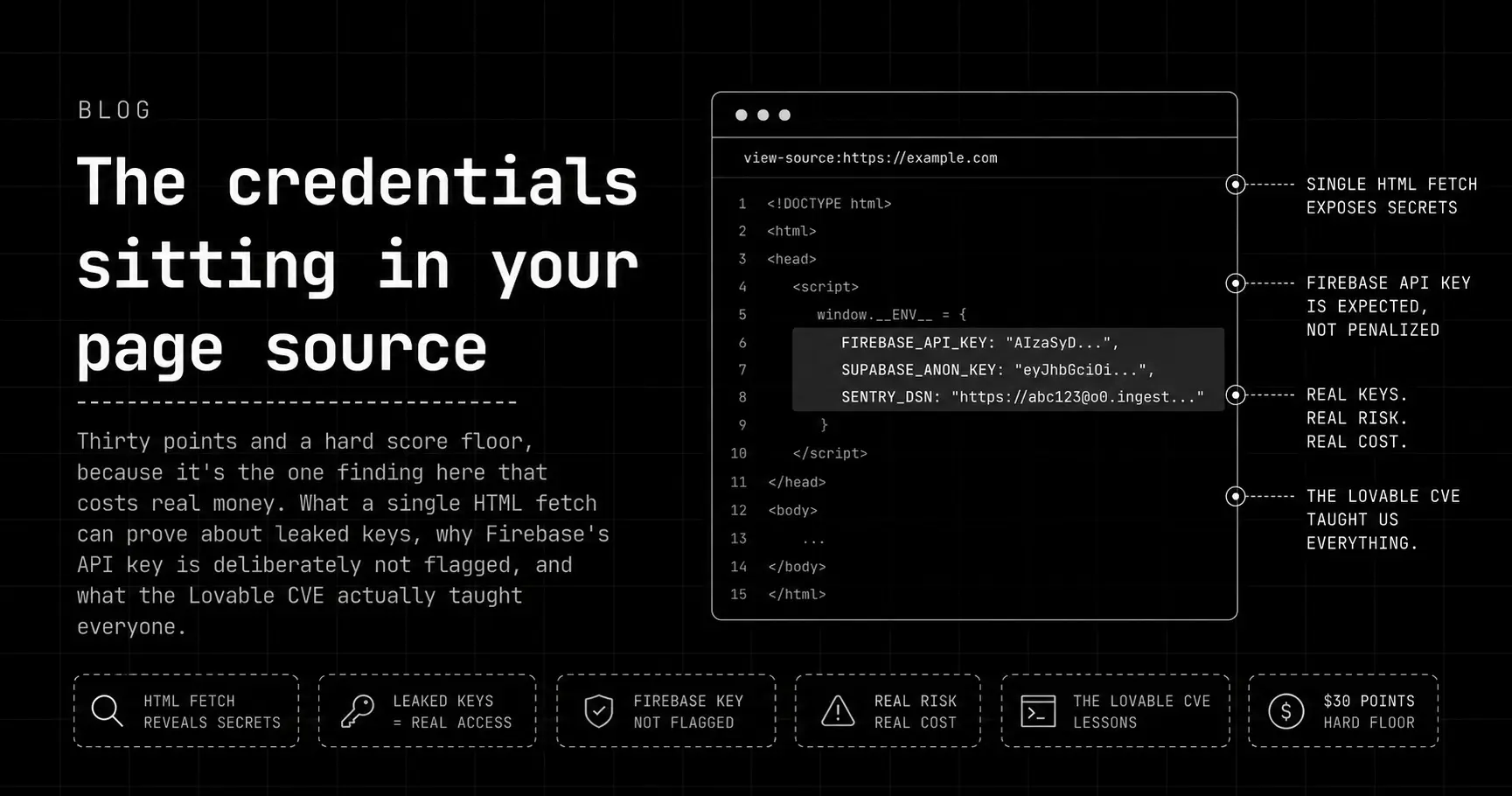The width and height of the screenshot is (1512, 796).
Task: Select 'THE LOVABLE CVE TAUGHT US EVERYTHING.' annotation
Action: [x=1383, y=520]
